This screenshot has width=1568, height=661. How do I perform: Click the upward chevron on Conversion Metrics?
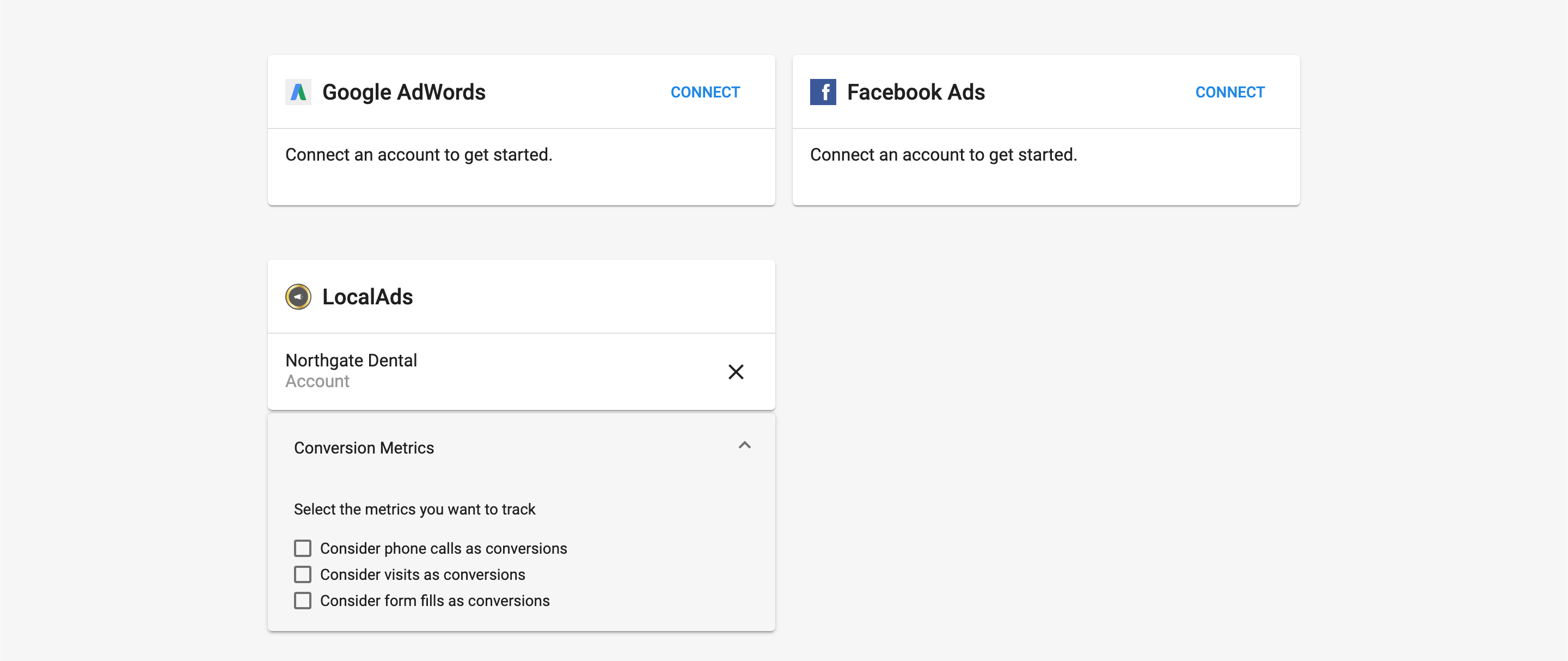point(744,446)
